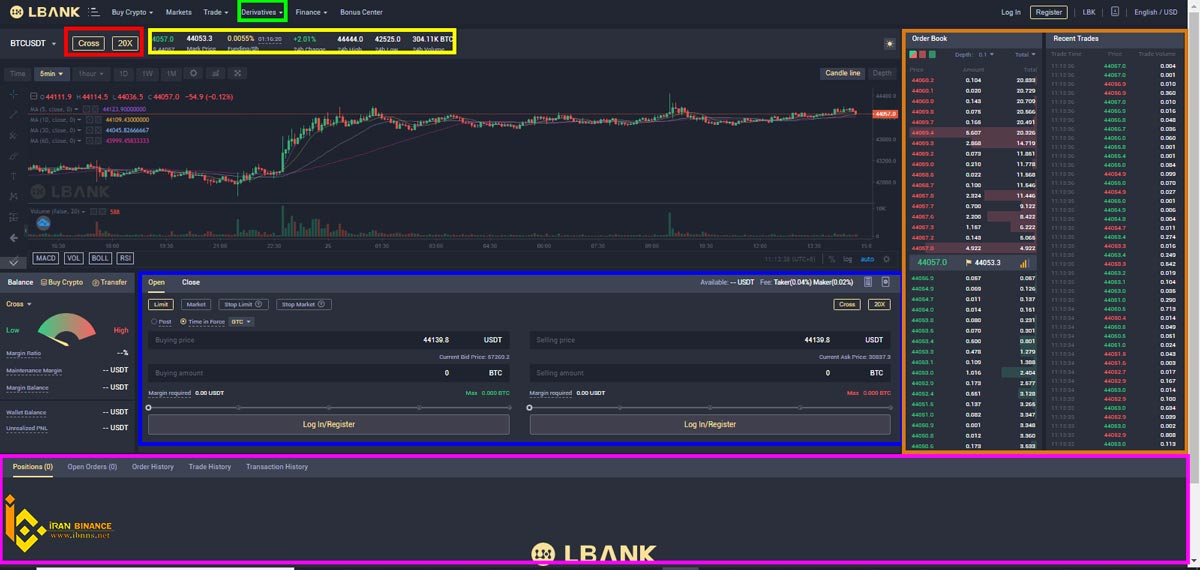Viewport: 1200px width, 570px height.
Task: Click the back arrow in chart toolbar
Action: [x=14, y=238]
